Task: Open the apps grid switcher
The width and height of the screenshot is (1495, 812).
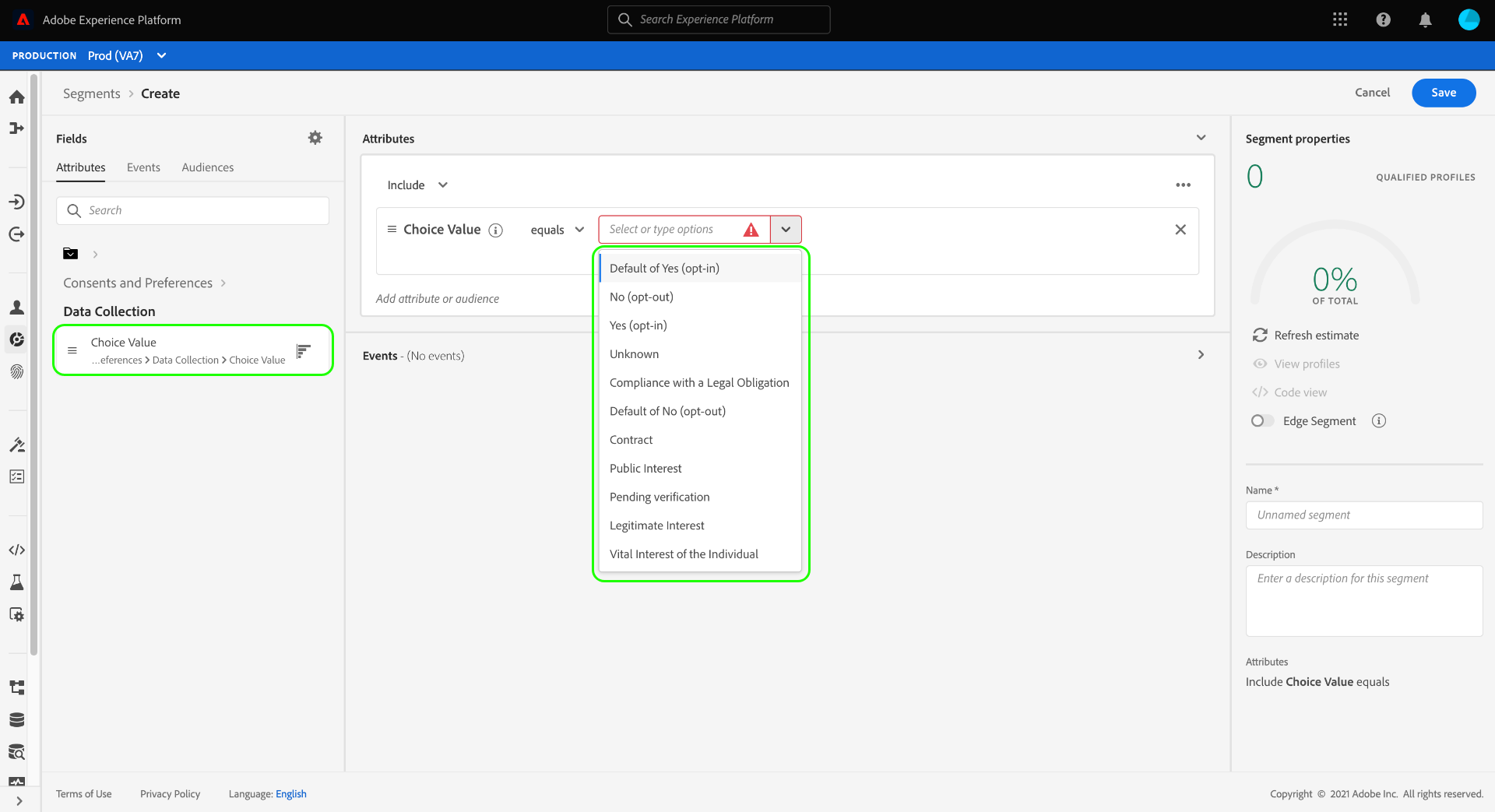Action: click(x=1340, y=19)
